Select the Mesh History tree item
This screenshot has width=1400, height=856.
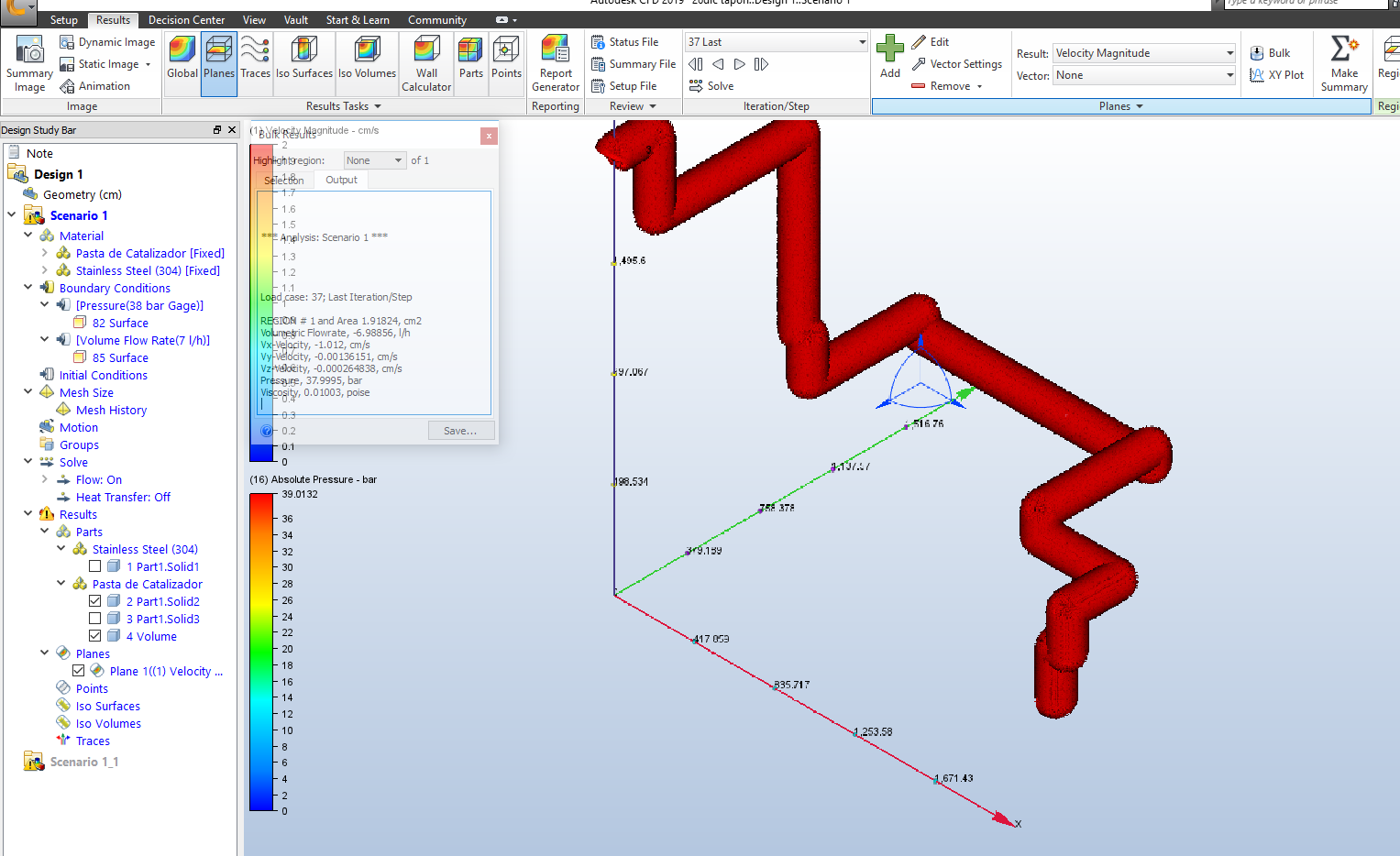(x=111, y=410)
